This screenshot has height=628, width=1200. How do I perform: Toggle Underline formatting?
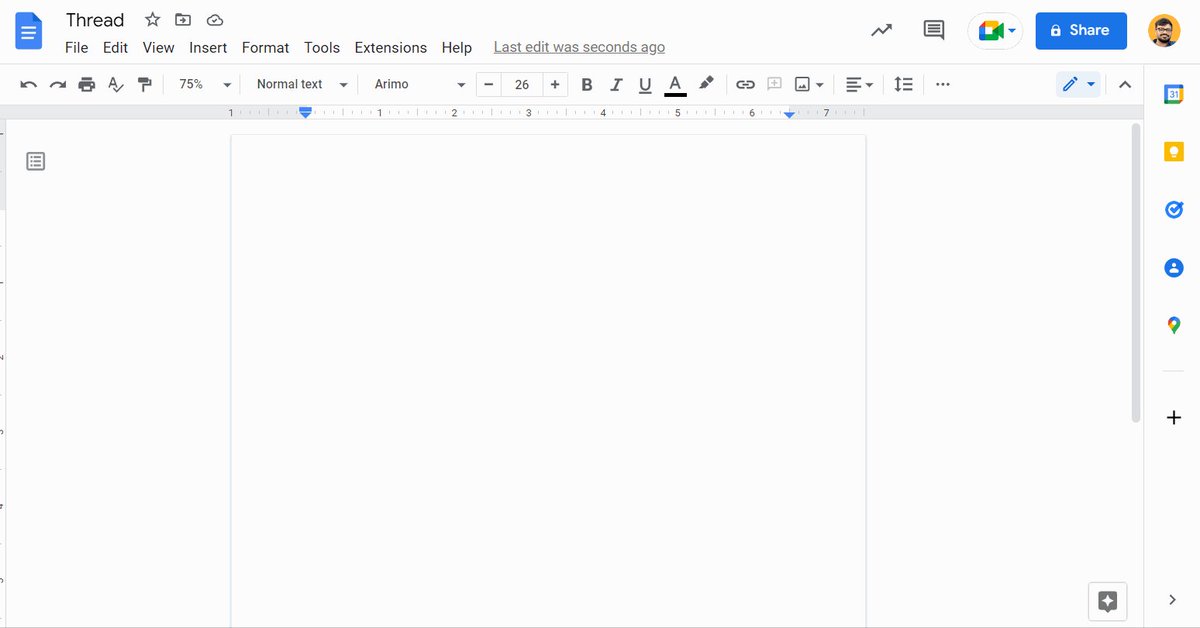click(x=645, y=85)
